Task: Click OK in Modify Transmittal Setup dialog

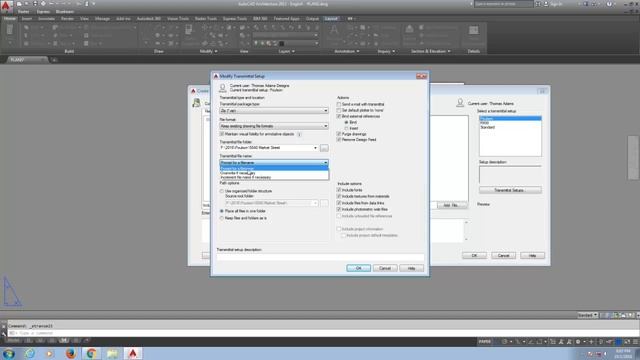Action: tap(358, 268)
